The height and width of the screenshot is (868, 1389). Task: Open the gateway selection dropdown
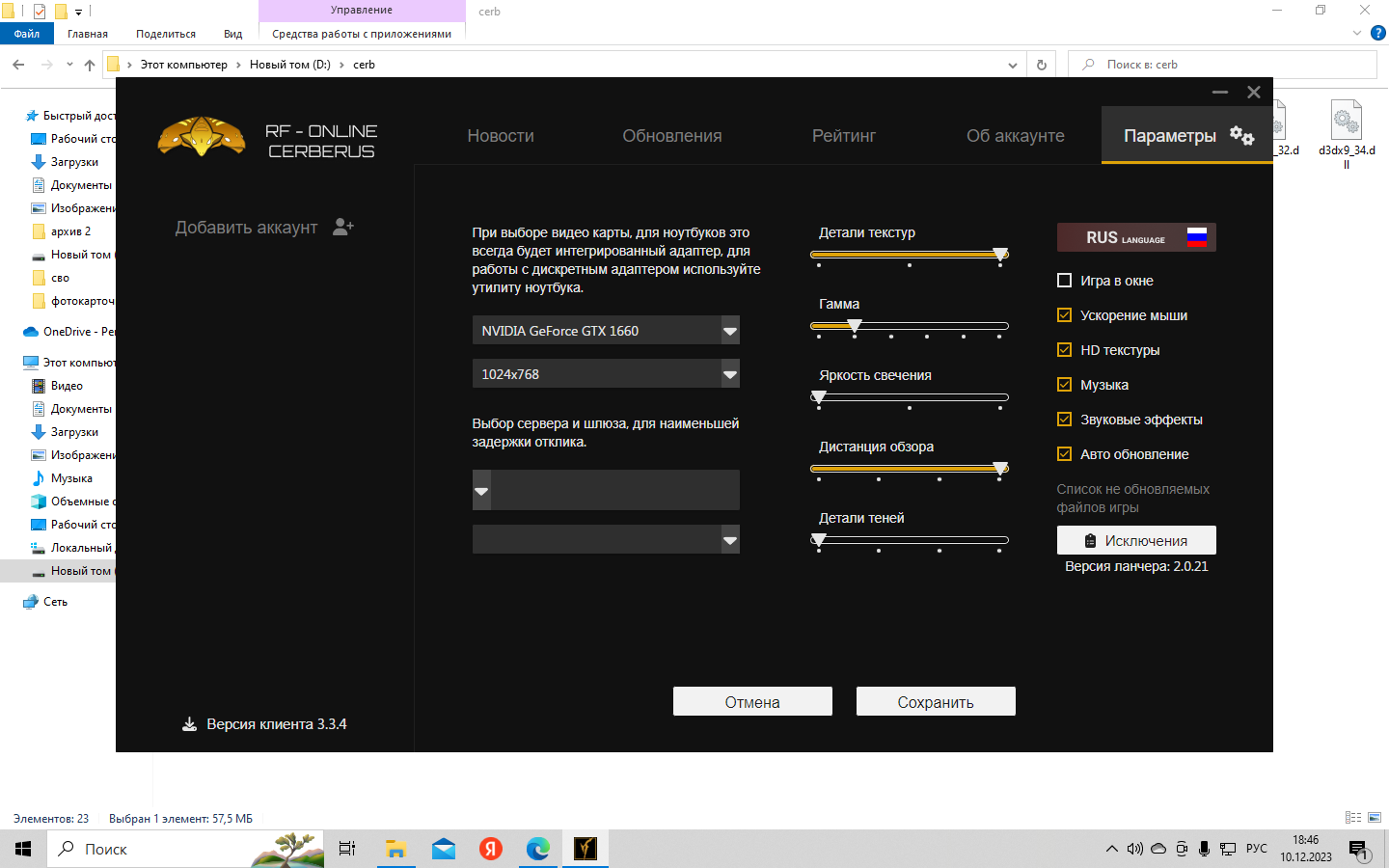[x=606, y=540]
